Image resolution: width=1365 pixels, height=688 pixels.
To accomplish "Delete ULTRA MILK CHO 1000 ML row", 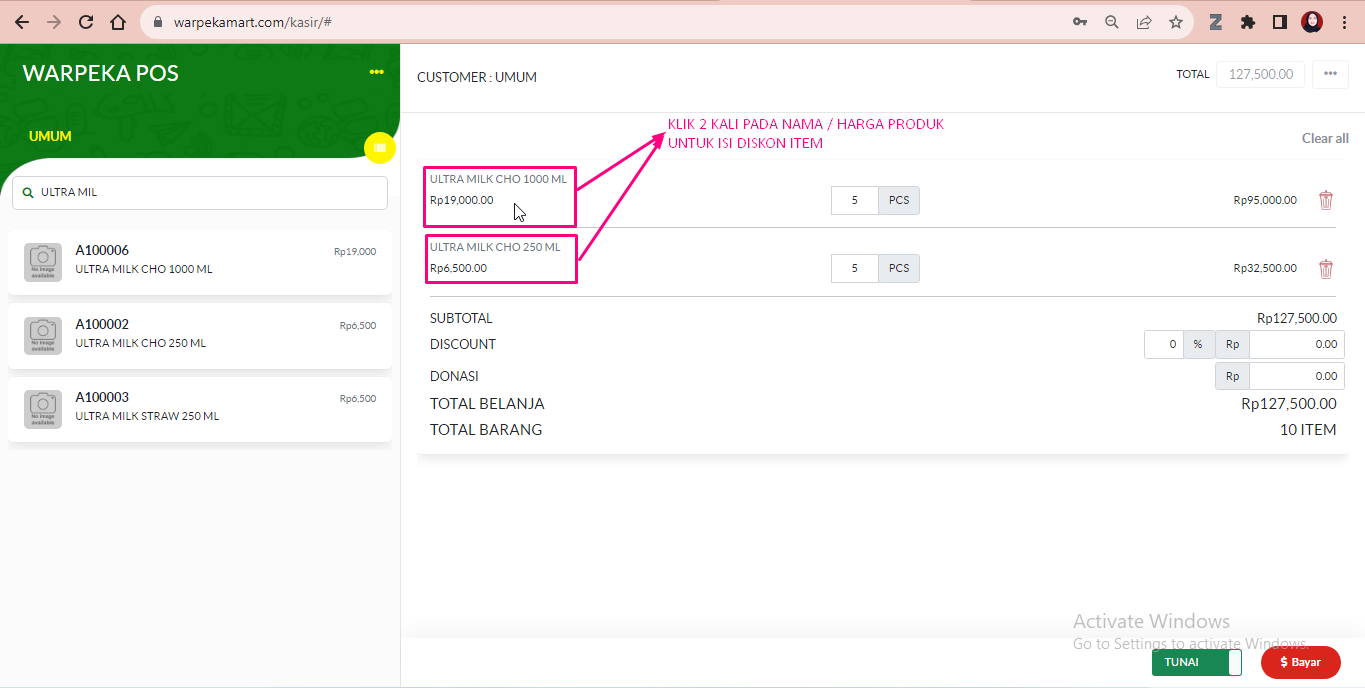I will point(1326,200).
